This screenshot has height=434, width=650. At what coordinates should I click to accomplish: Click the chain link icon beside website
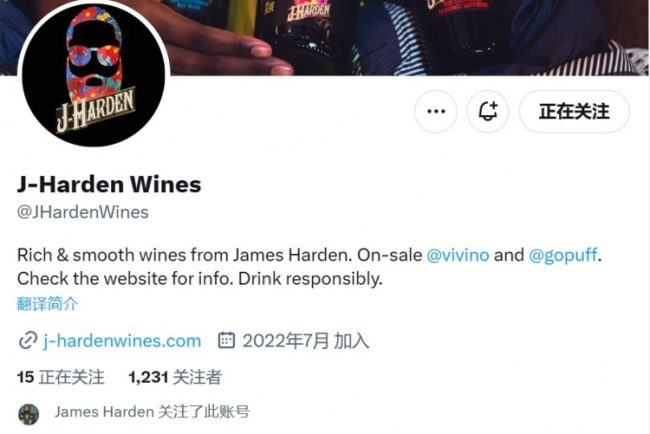(28, 341)
